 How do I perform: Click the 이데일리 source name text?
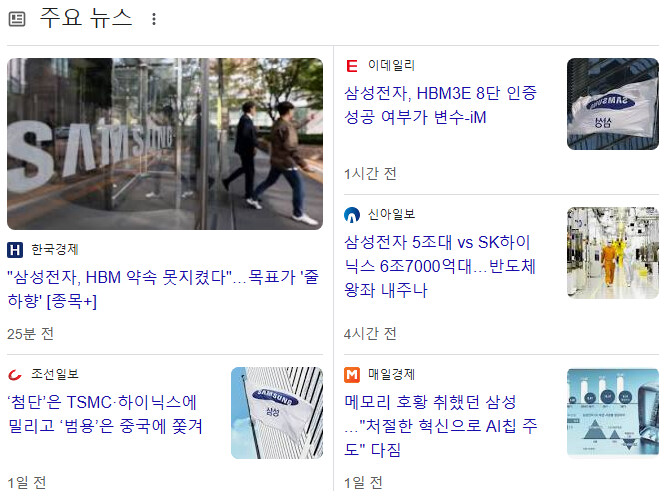(x=391, y=65)
